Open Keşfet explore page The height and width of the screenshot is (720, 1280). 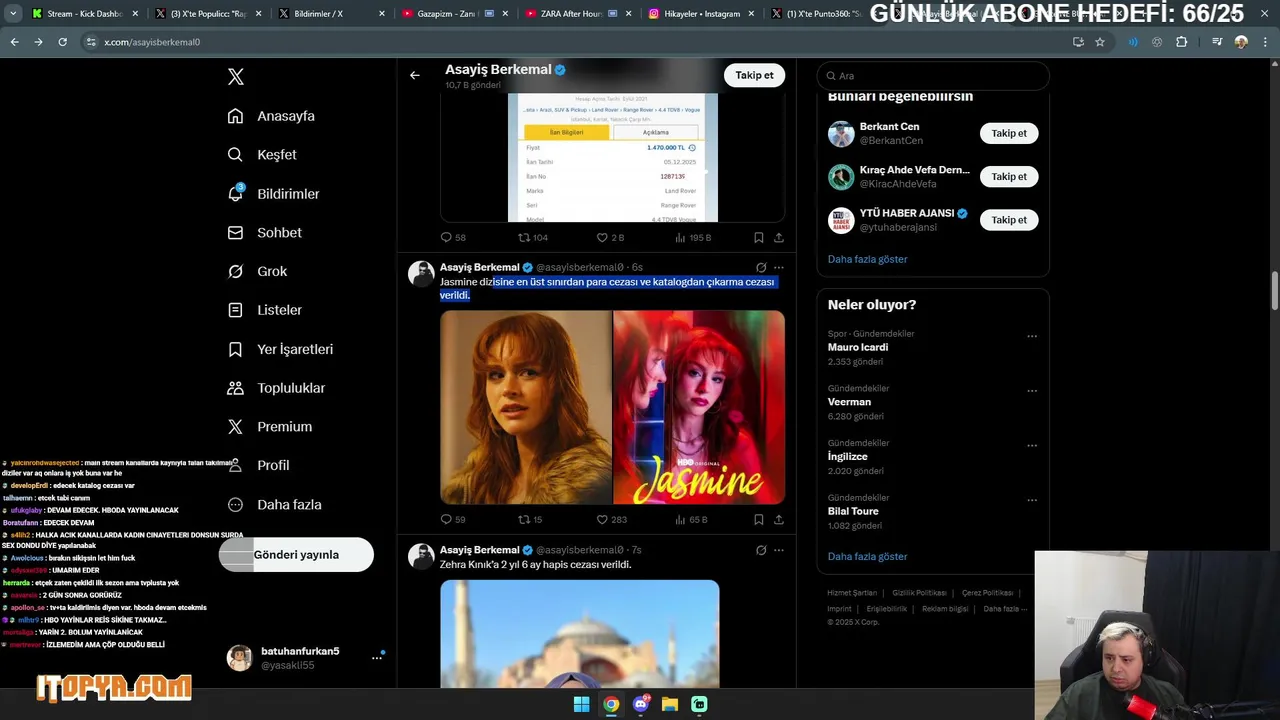point(262,155)
